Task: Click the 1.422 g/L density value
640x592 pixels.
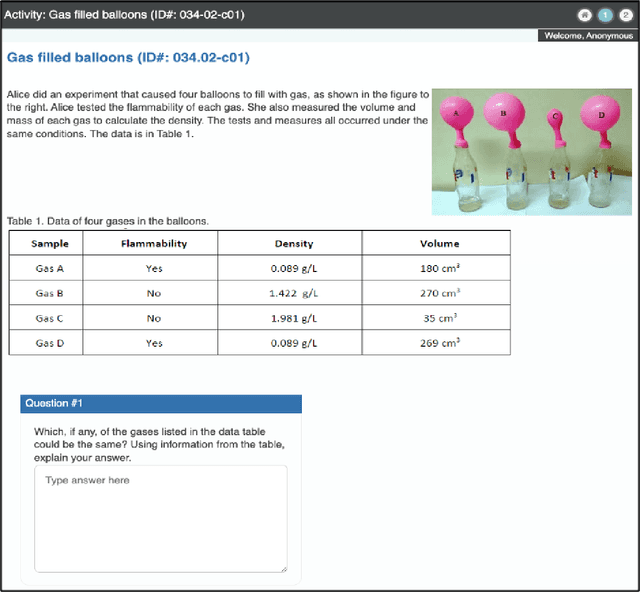Action: 294,293
